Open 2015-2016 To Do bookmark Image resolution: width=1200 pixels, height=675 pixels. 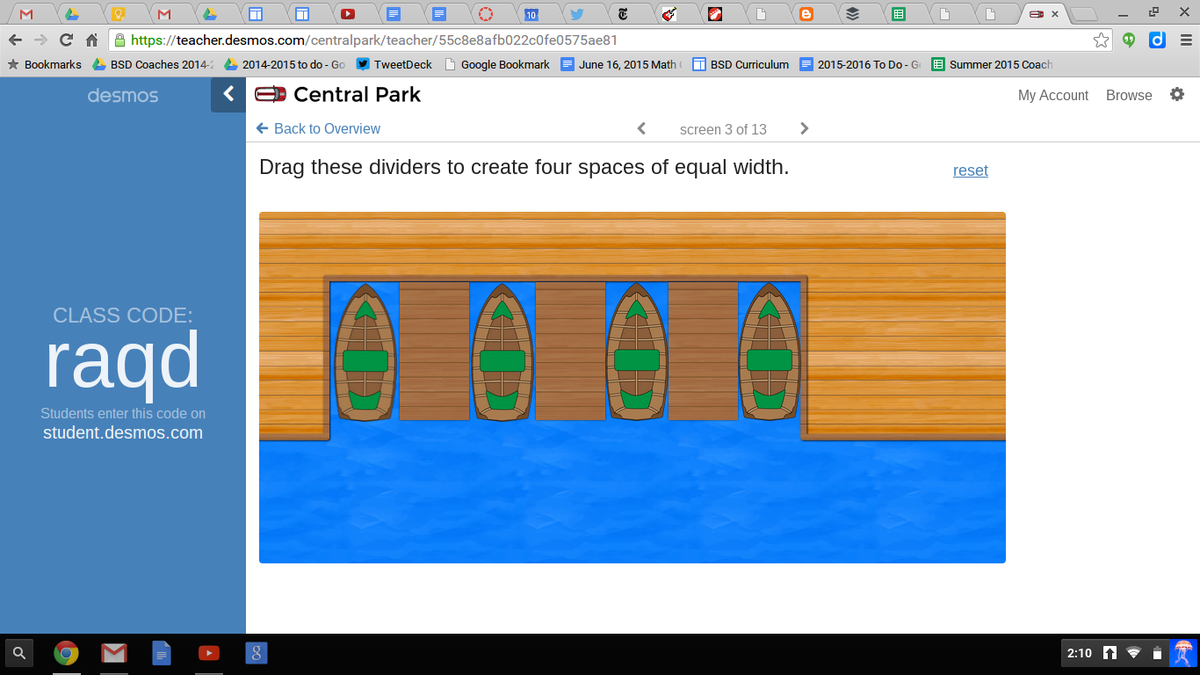point(861,64)
